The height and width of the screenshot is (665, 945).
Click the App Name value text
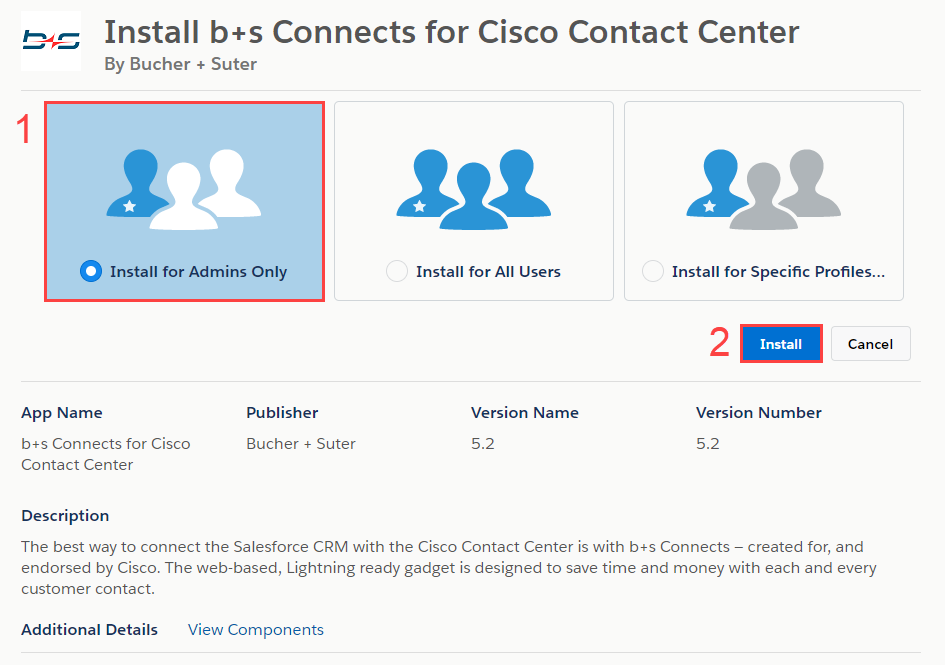pyautogui.click(x=105, y=454)
